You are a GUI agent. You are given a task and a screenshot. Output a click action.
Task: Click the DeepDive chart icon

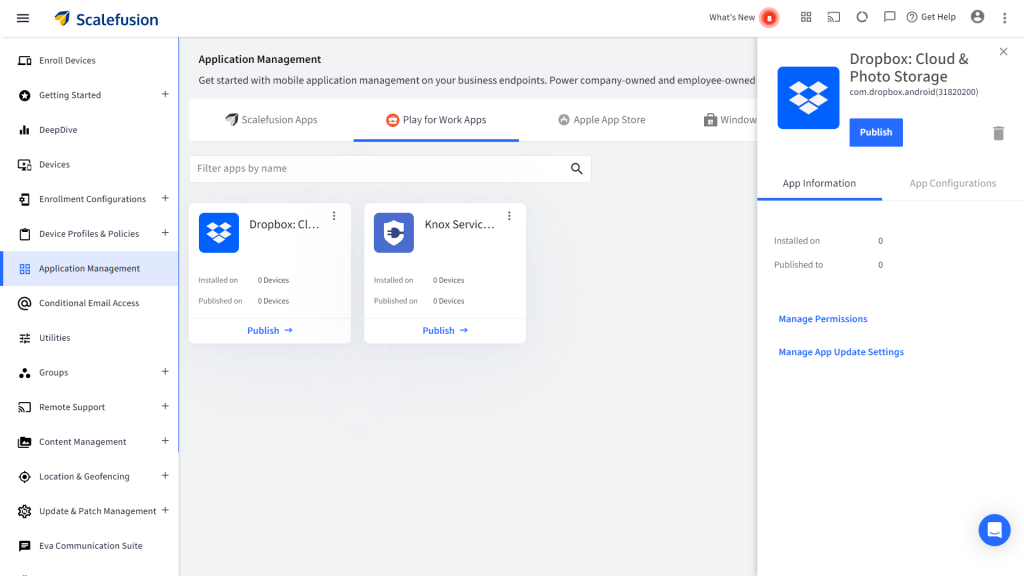(x=25, y=130)
